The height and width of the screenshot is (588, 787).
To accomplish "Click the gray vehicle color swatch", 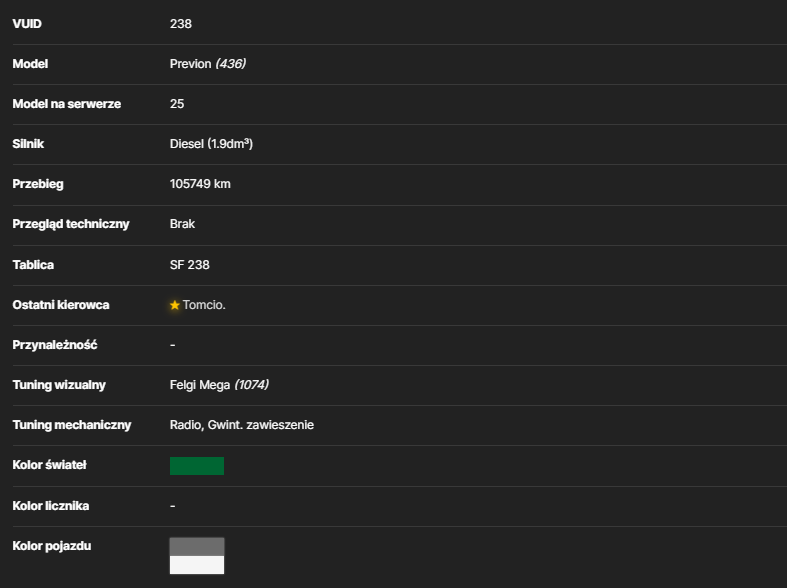I will [197, 547].
